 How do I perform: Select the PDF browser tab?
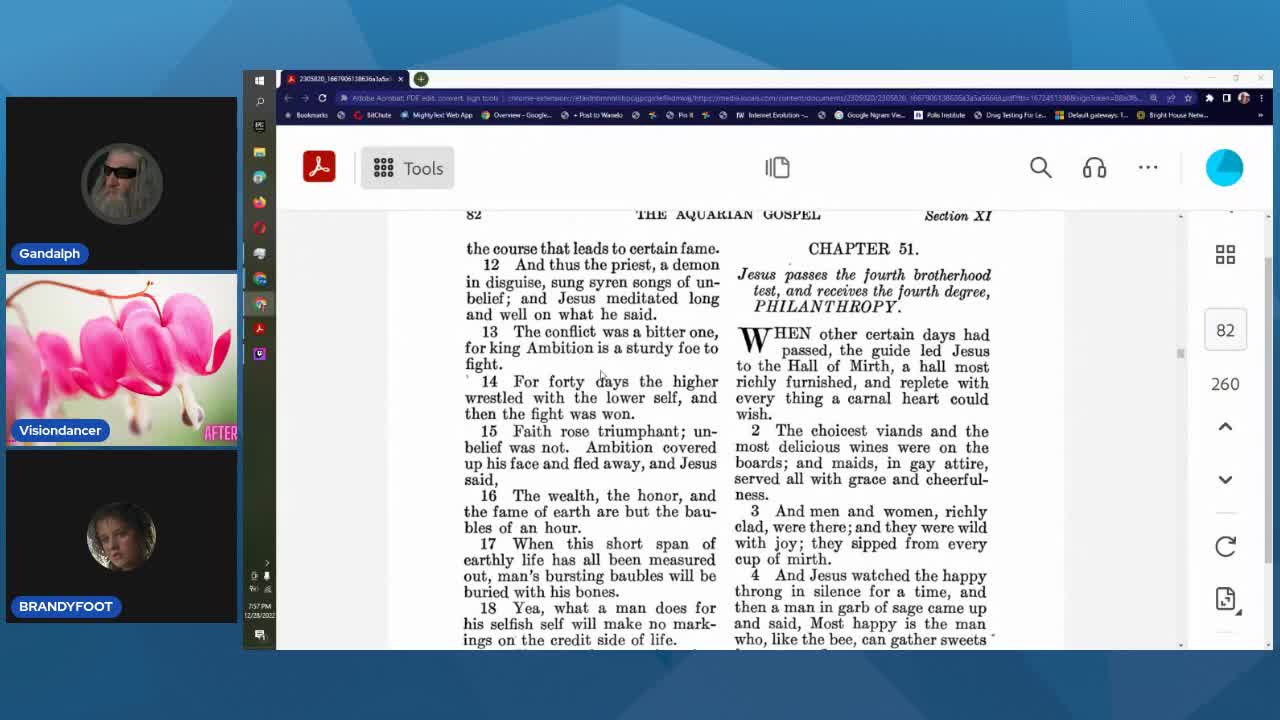pyautogui.click(x=345, y=79)
